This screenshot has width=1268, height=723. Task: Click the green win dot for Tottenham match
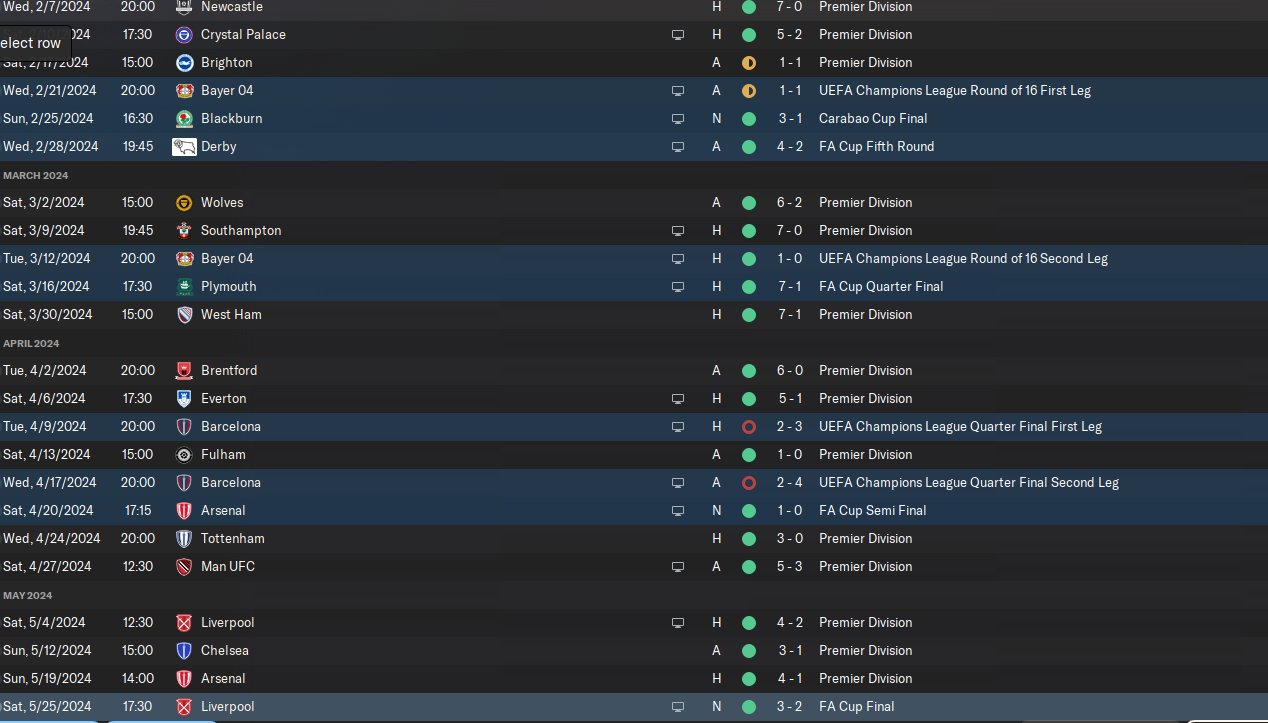(748, 538)
